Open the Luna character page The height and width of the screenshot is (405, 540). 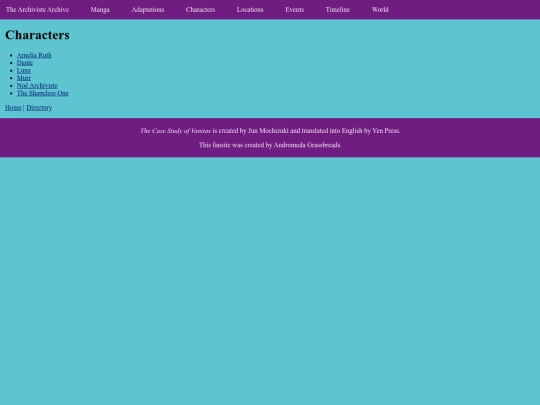click(24, 70)
